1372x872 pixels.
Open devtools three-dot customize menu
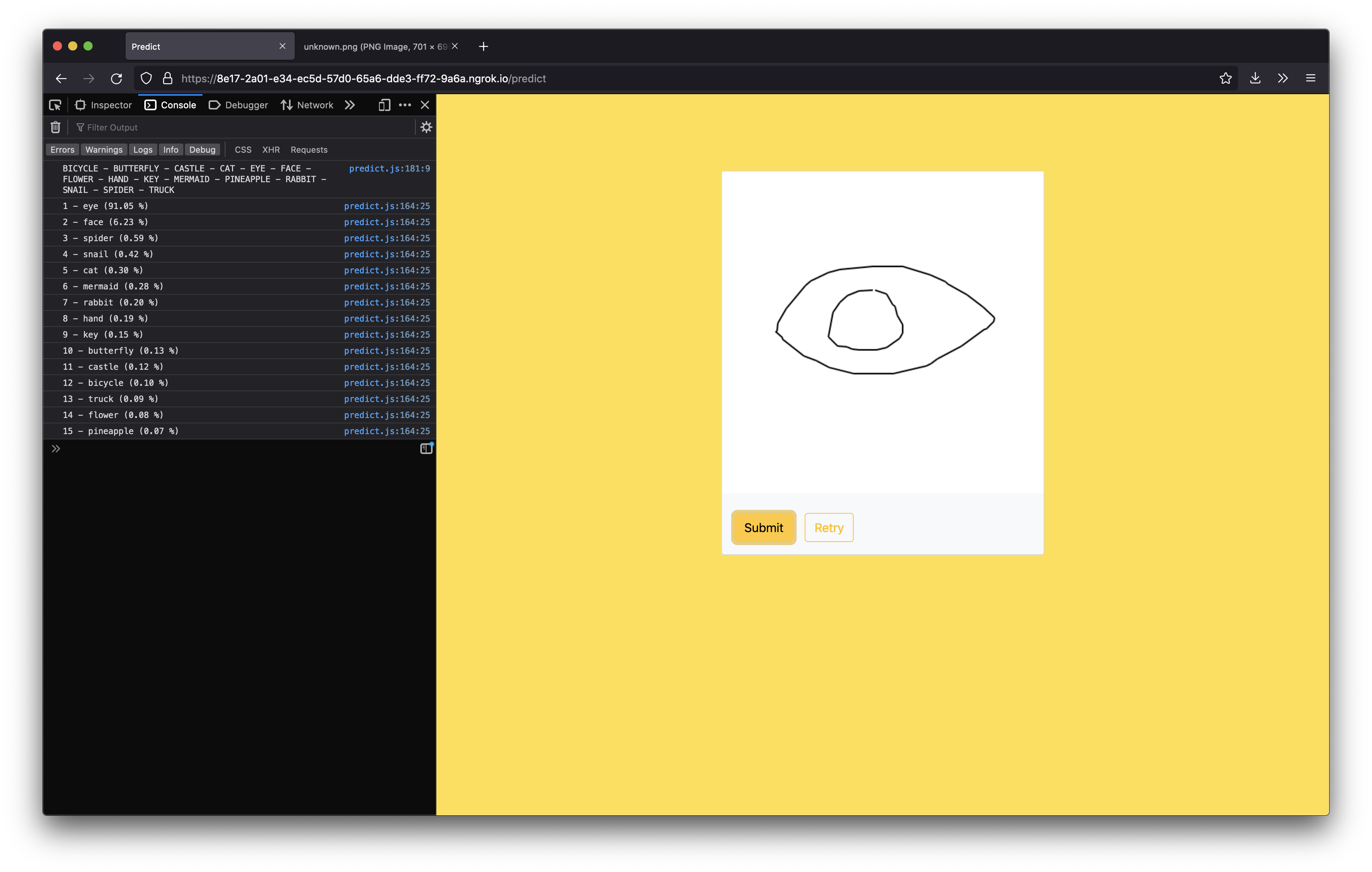405,105
